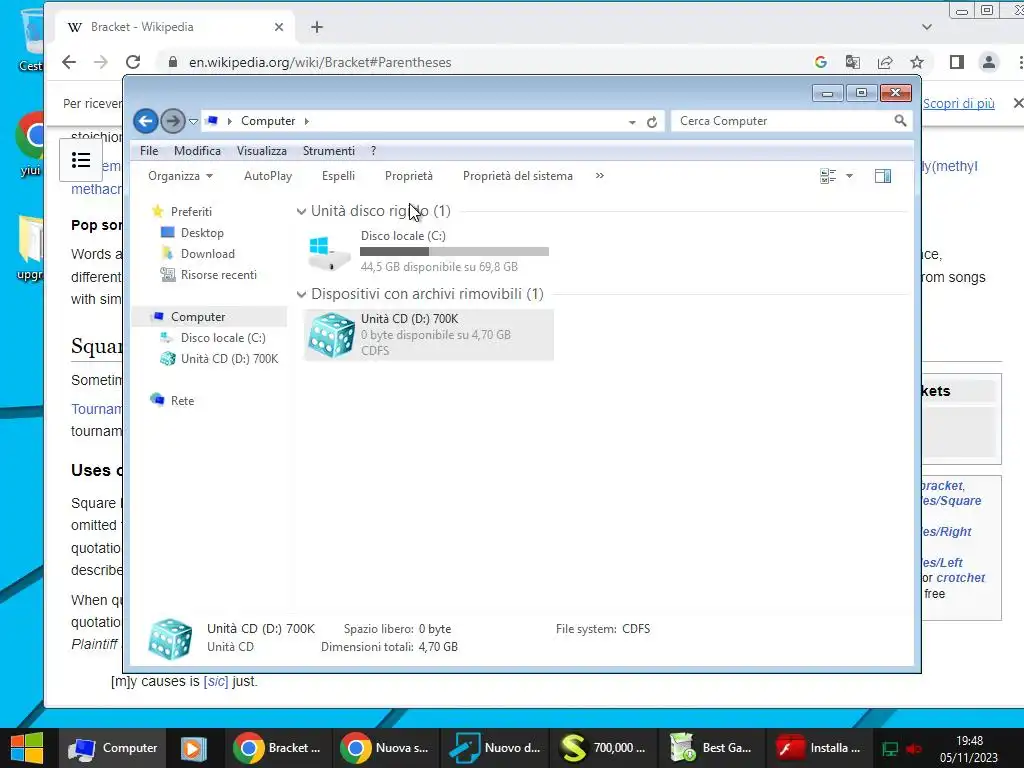Screen dimensions: 1024x768
Task: Expand the arrow after Computer breadcrumb
Action: coord(307,121)
